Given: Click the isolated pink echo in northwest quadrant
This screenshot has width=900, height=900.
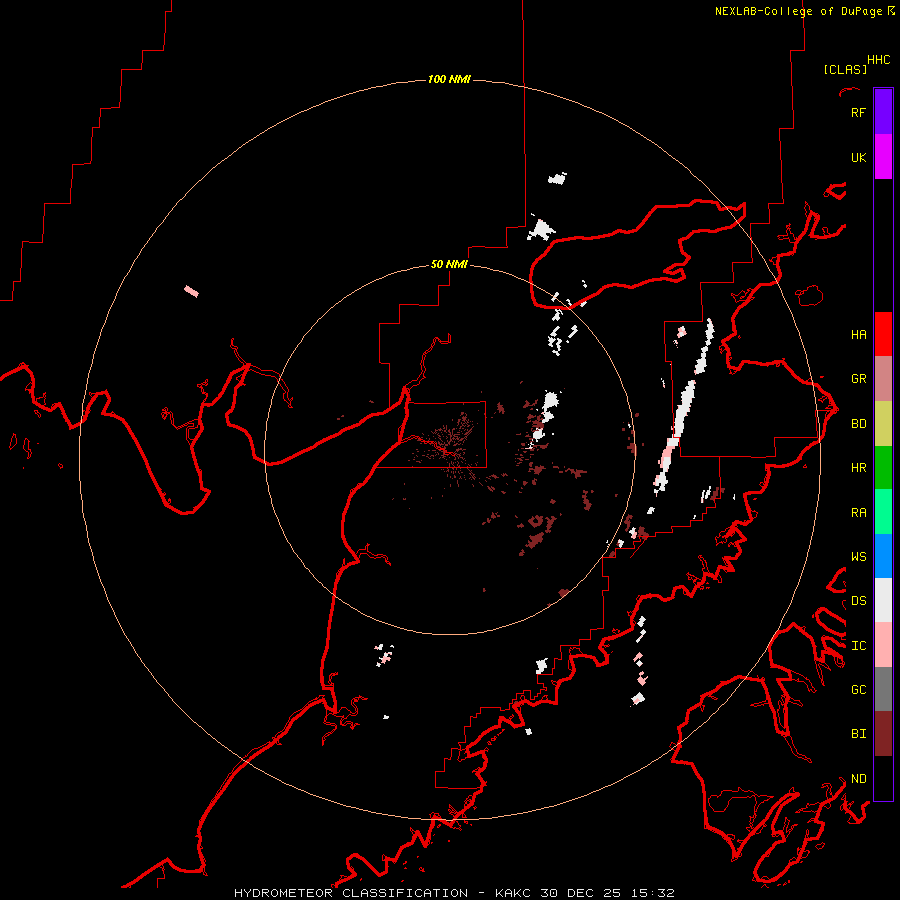Looking at the screenshot, I should coord(191,292).
